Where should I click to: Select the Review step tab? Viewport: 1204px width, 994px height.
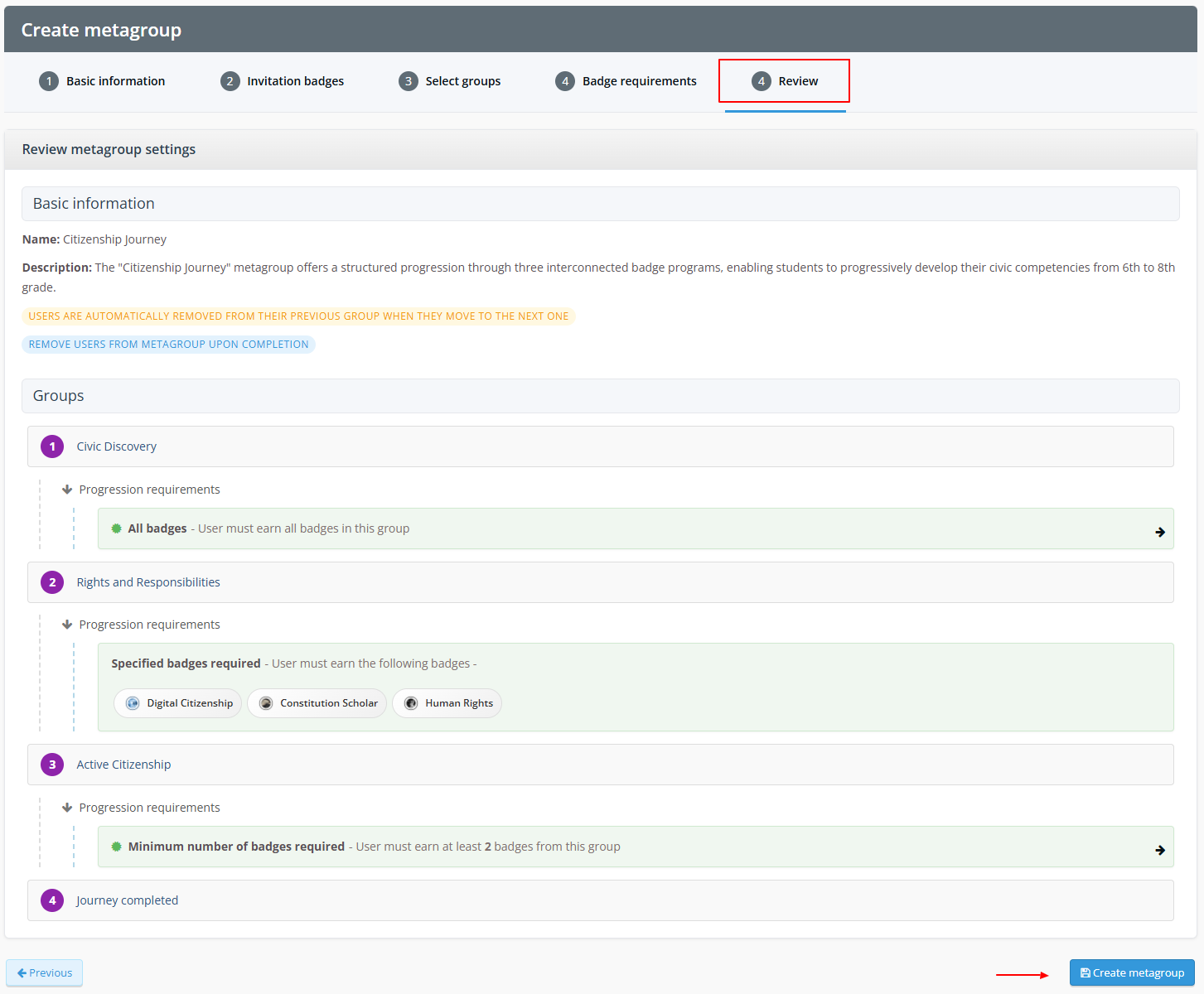coord(785,81)
